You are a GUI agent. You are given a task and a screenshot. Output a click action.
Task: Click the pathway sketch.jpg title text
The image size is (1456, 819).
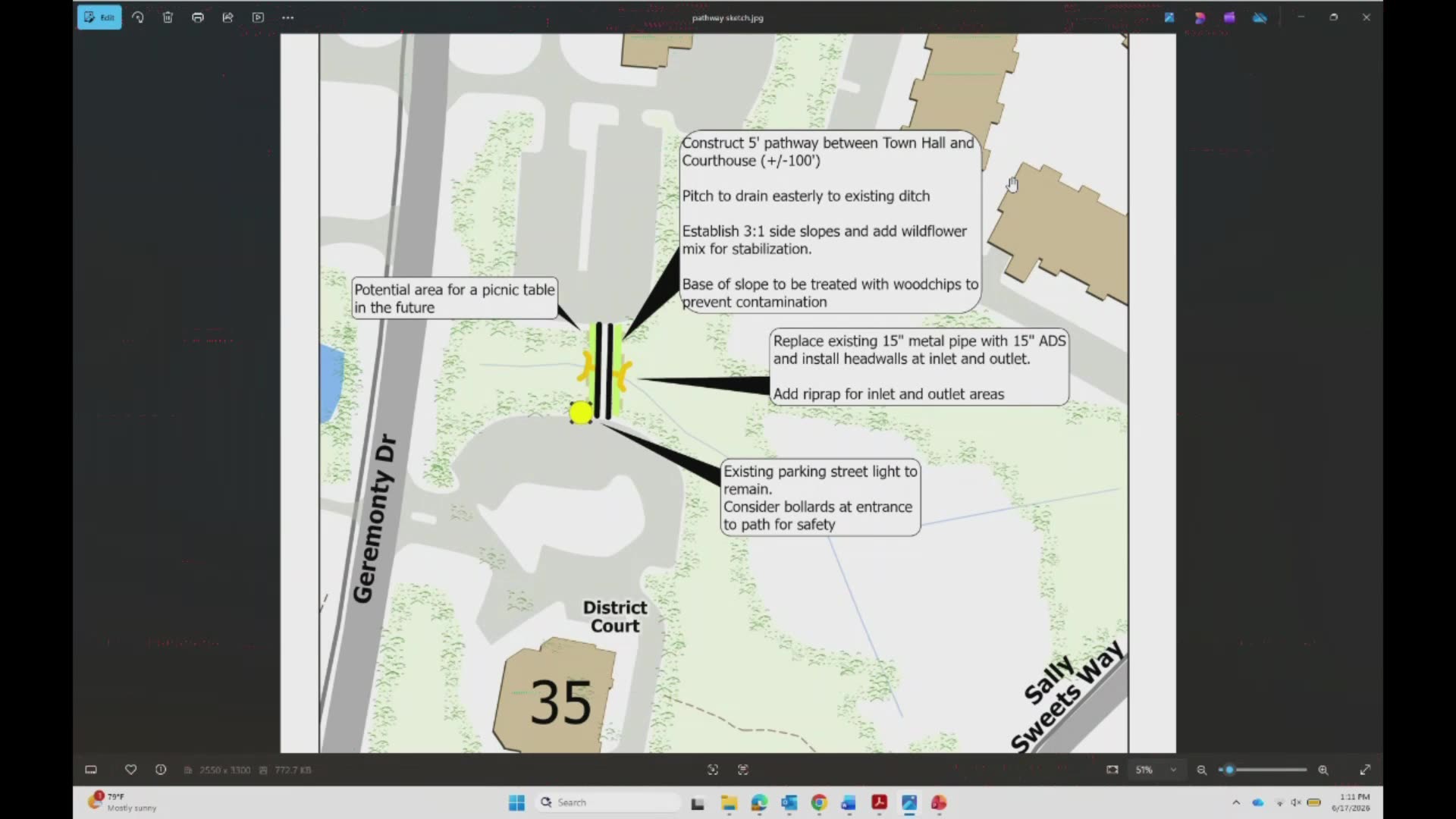click(x=727, y=17)
